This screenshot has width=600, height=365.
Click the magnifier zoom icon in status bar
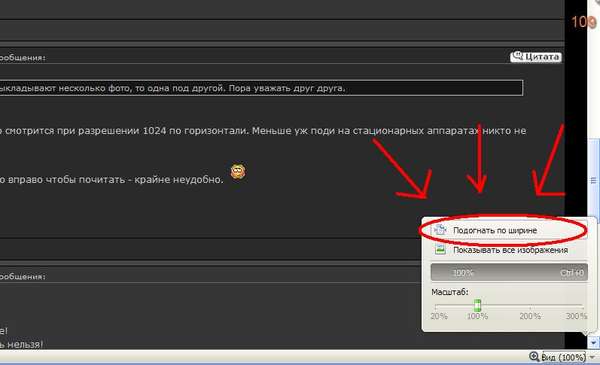tap(534, 357)
